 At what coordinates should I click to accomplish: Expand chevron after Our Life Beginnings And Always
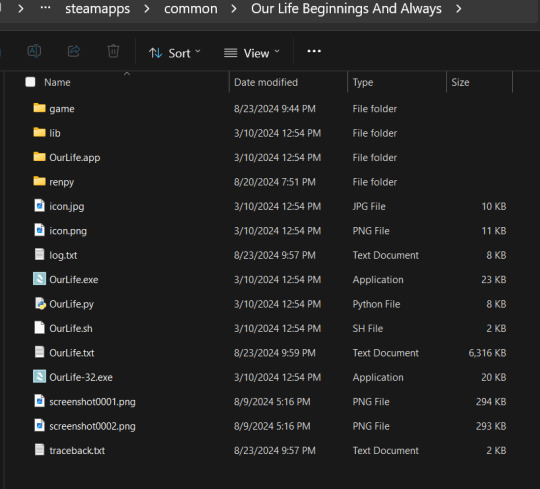point(458,9)
